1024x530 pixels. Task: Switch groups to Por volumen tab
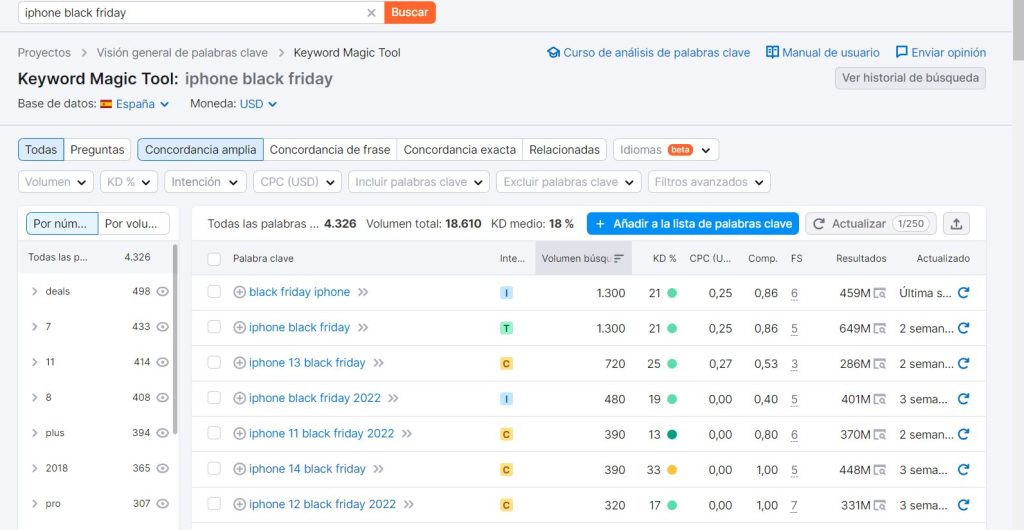click(133, 224)
